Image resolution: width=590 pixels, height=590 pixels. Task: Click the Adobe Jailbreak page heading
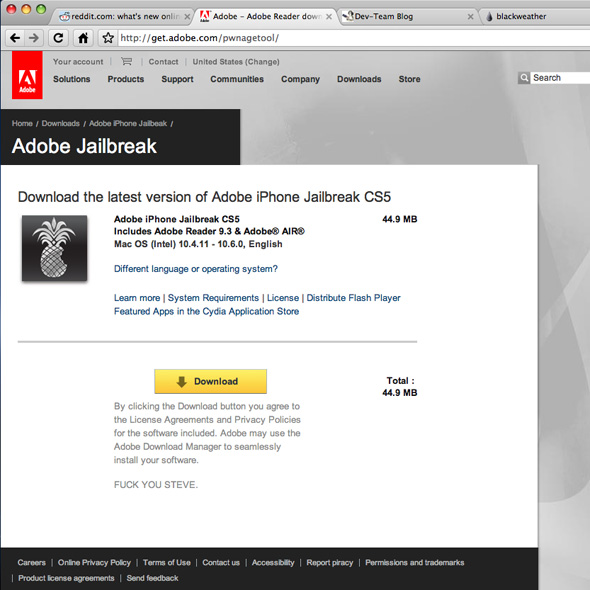click(x=84, y=146)
